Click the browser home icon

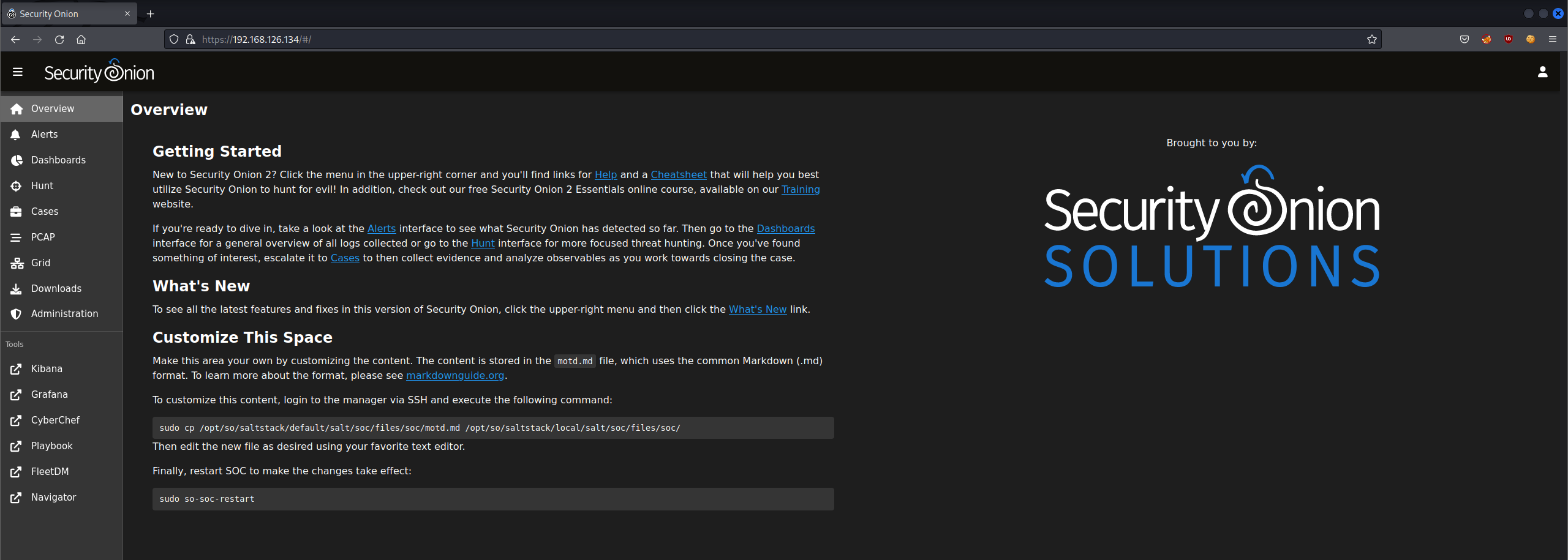pyautogui.click(x=81, y=39)
